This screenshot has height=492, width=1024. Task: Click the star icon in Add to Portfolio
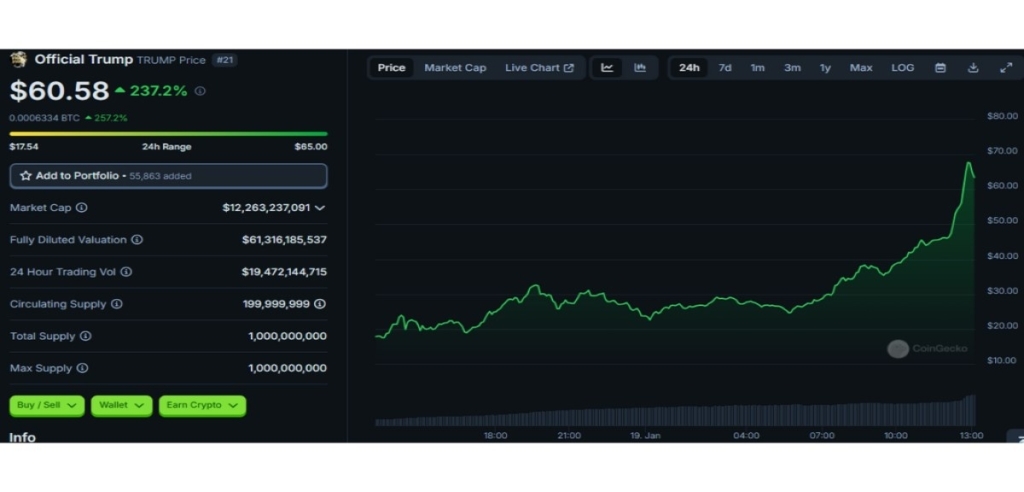(26, 176)
